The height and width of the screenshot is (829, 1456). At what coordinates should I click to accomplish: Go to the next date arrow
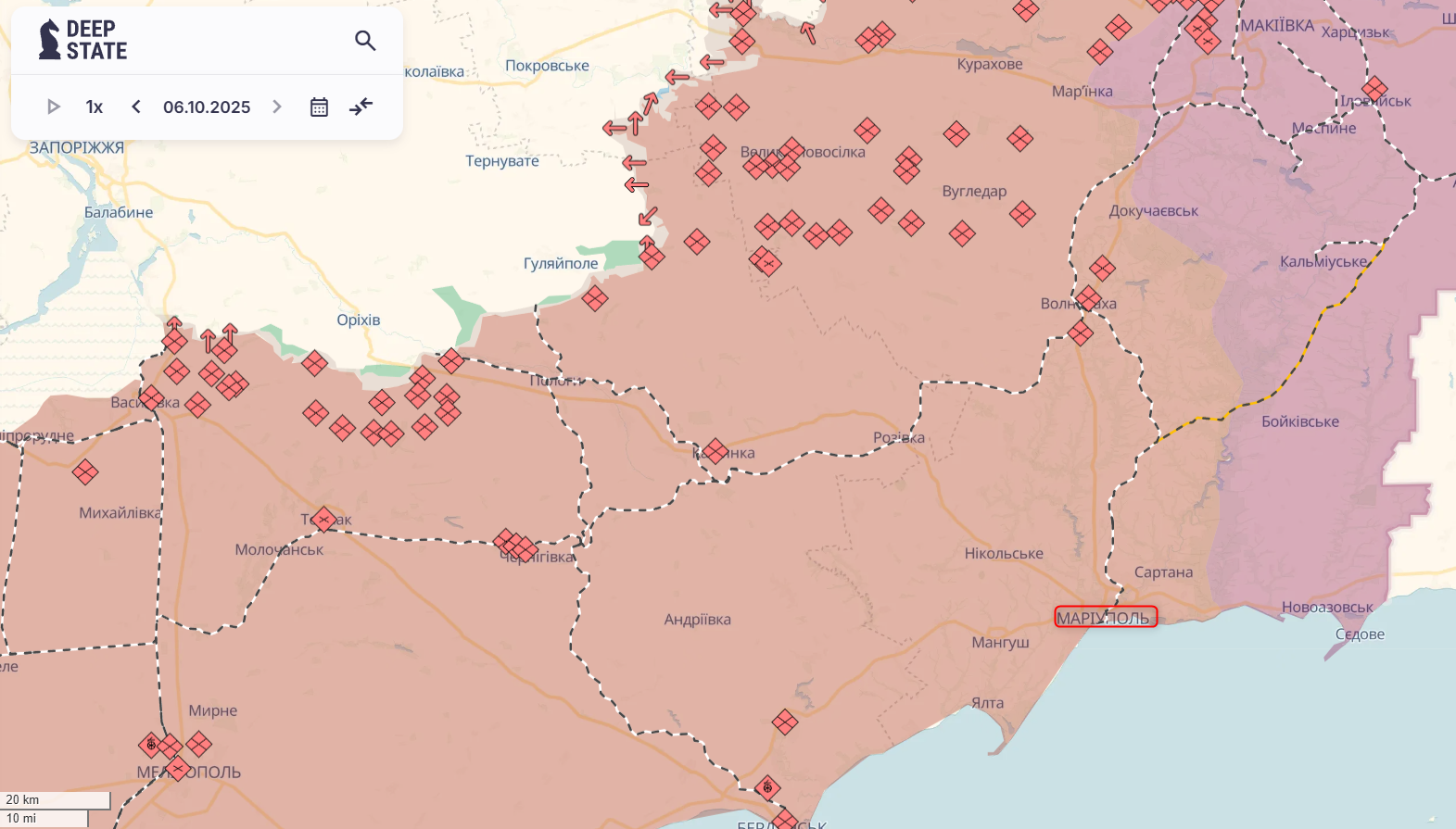[x=276, y=107]
